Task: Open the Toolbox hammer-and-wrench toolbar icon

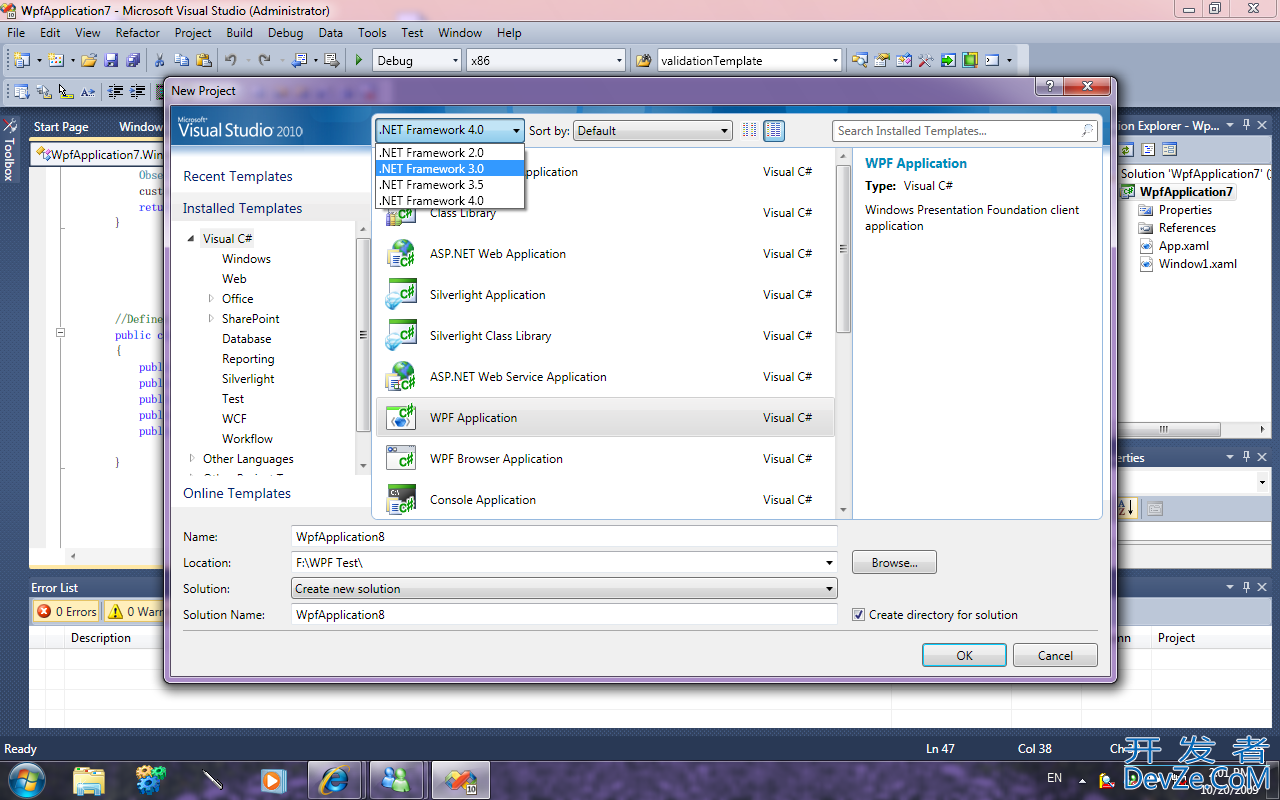Action: pyautogui.click(x=926, y=60)
